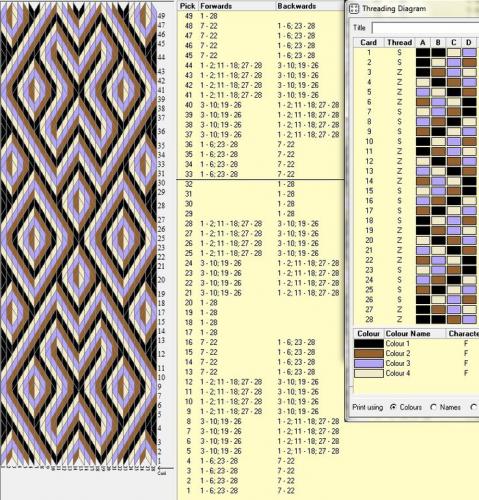Click the hole A column header

423,43
